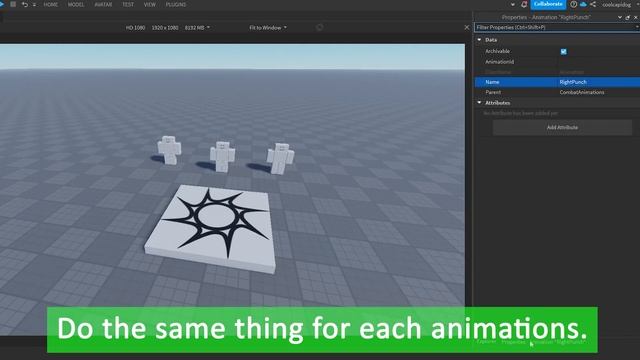Image resolution: width=640 pixels, height=360 pixels.
Task: Open the TEST ribbon tab
Action: click(128, 4)
